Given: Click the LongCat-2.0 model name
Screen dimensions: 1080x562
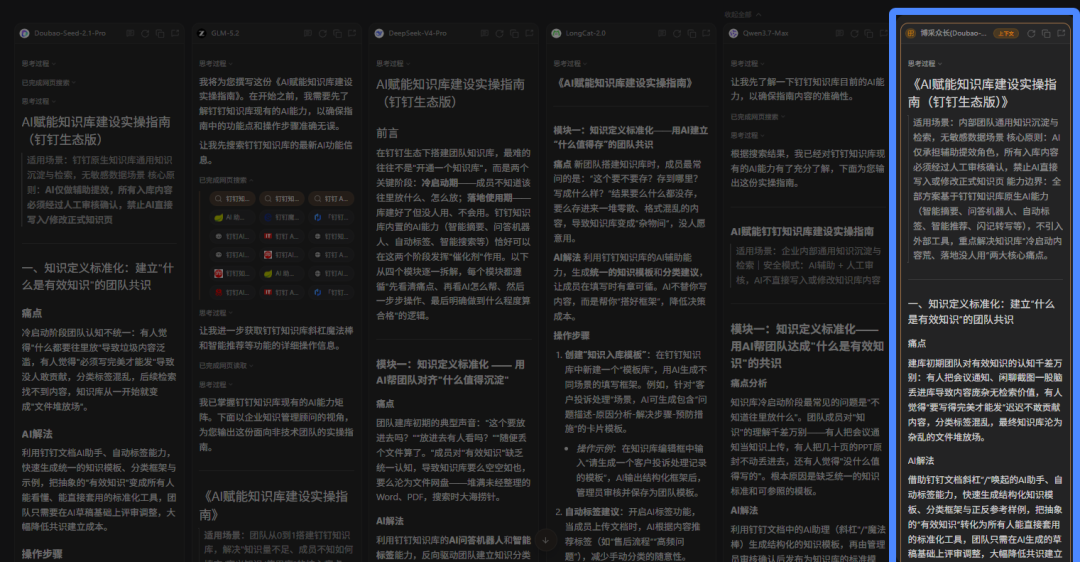Looking at the screenshot, I should point(585,33).
